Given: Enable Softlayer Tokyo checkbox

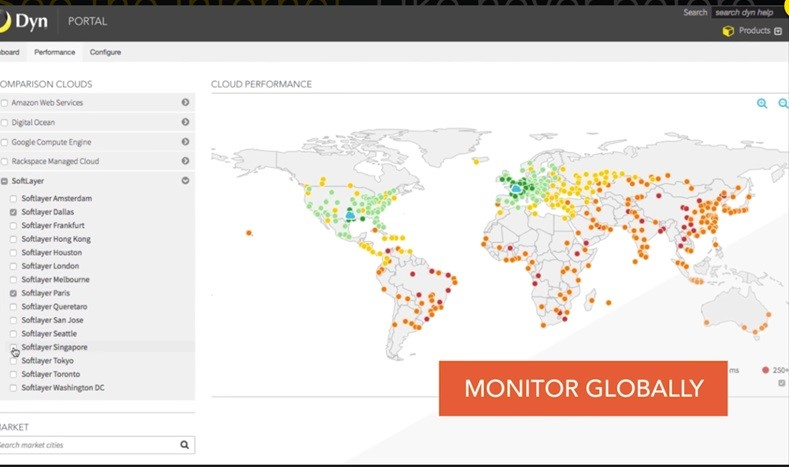Looking at the screenshot, I should click(x=14, y=361).
